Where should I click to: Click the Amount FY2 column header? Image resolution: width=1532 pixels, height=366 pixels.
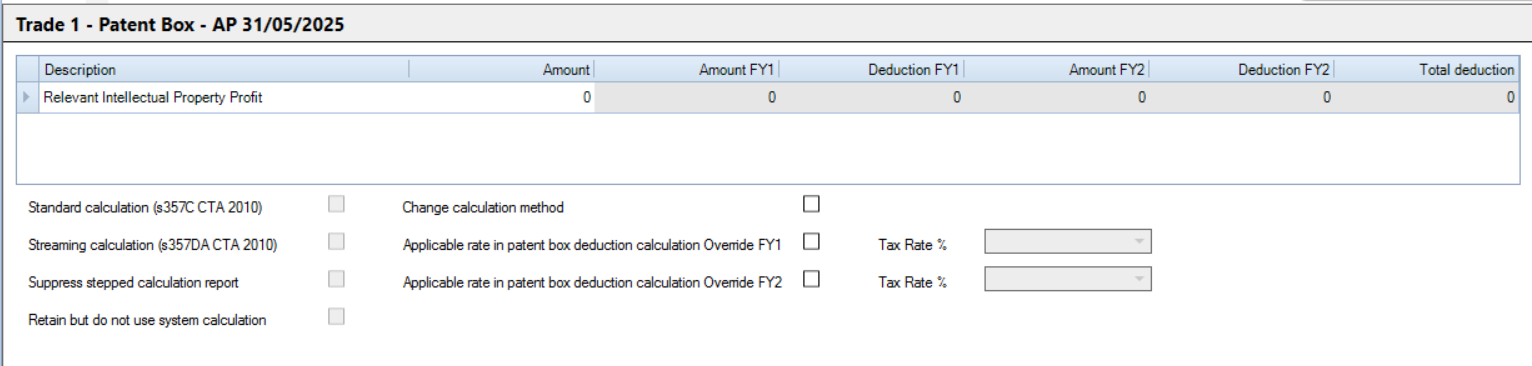[x=1057, y=70]
